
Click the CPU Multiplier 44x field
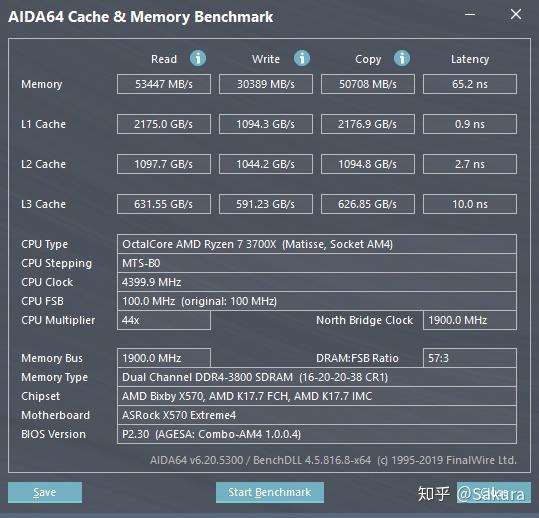pos(164,320)
